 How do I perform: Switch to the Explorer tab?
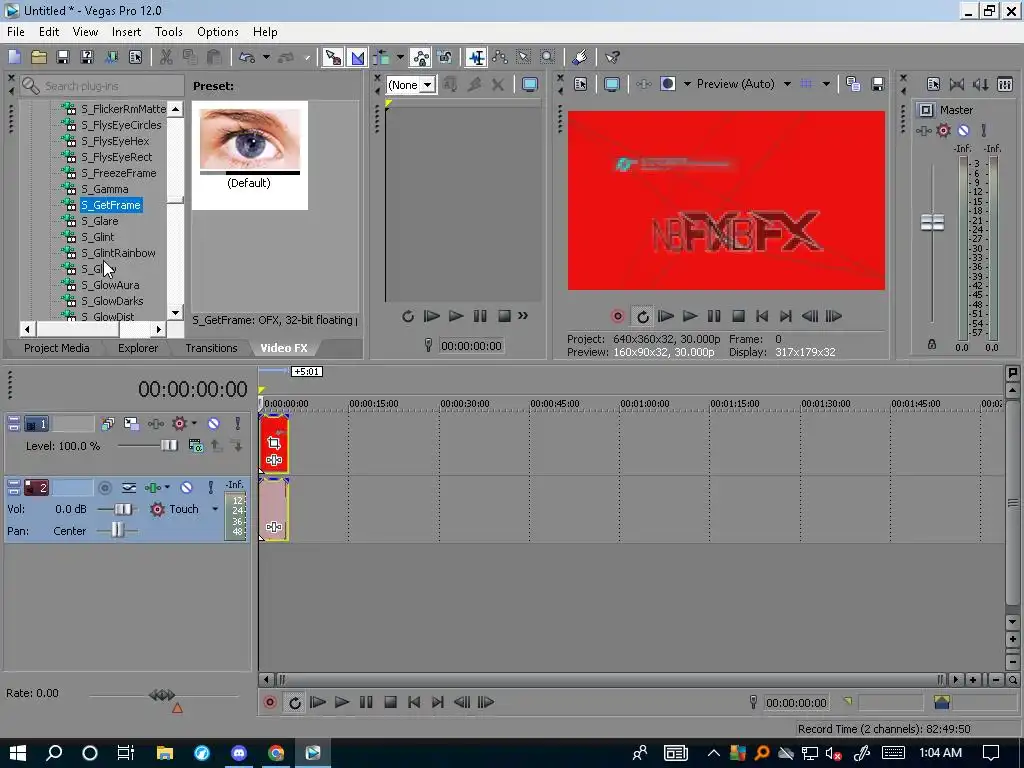(138, 348)
